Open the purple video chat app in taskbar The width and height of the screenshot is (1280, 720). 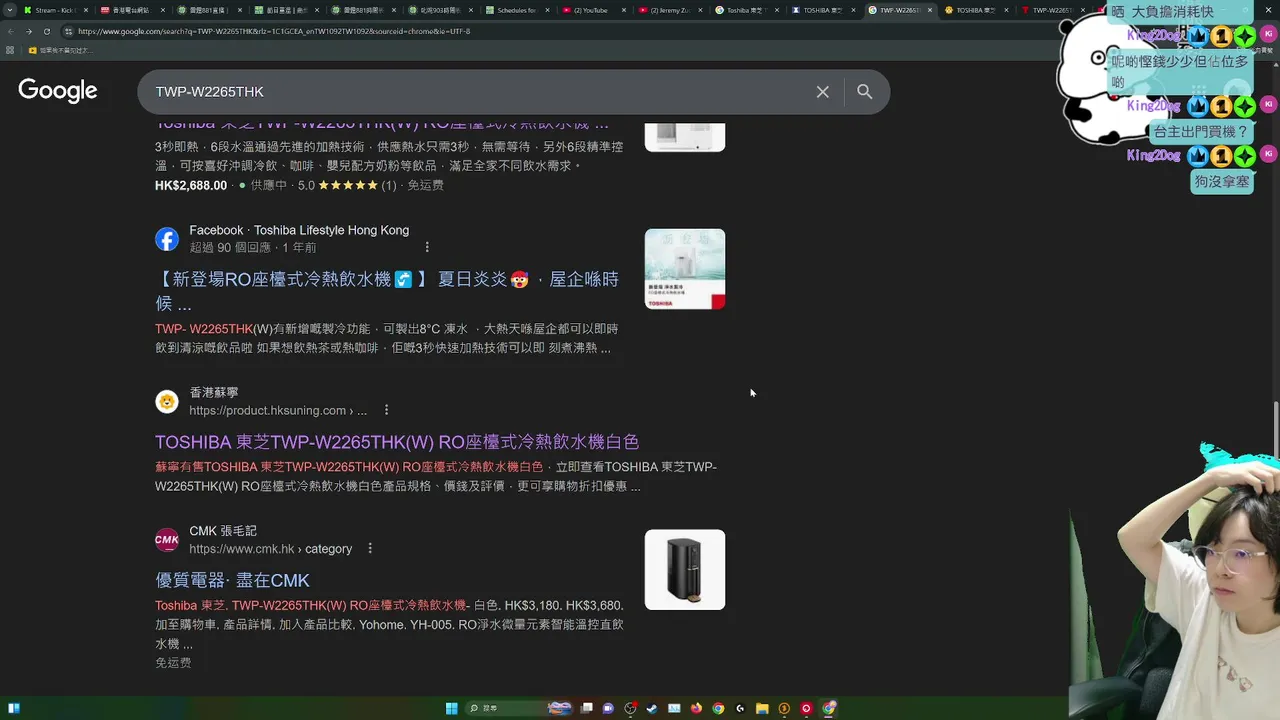coord(608,709)
